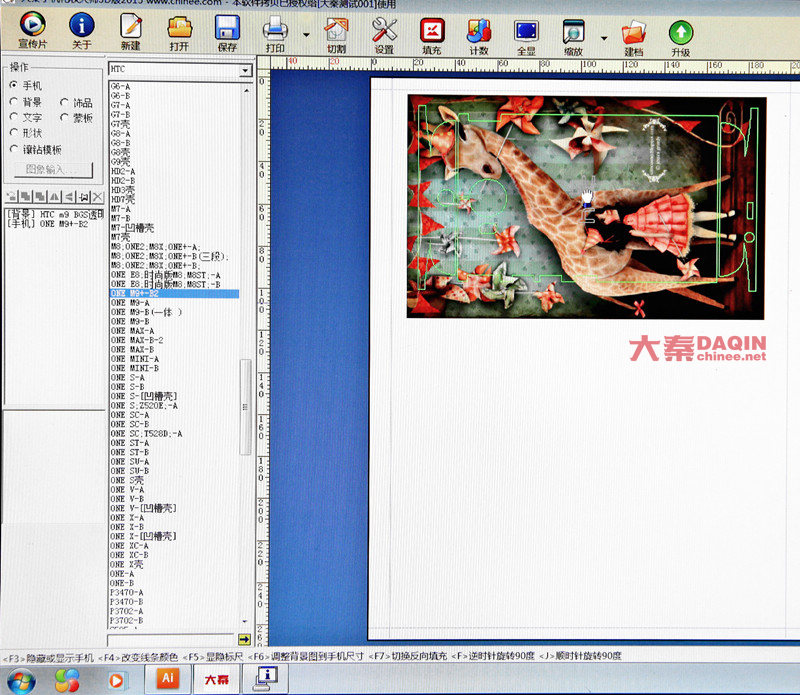Select model HD2-A in list

[123, 171]
